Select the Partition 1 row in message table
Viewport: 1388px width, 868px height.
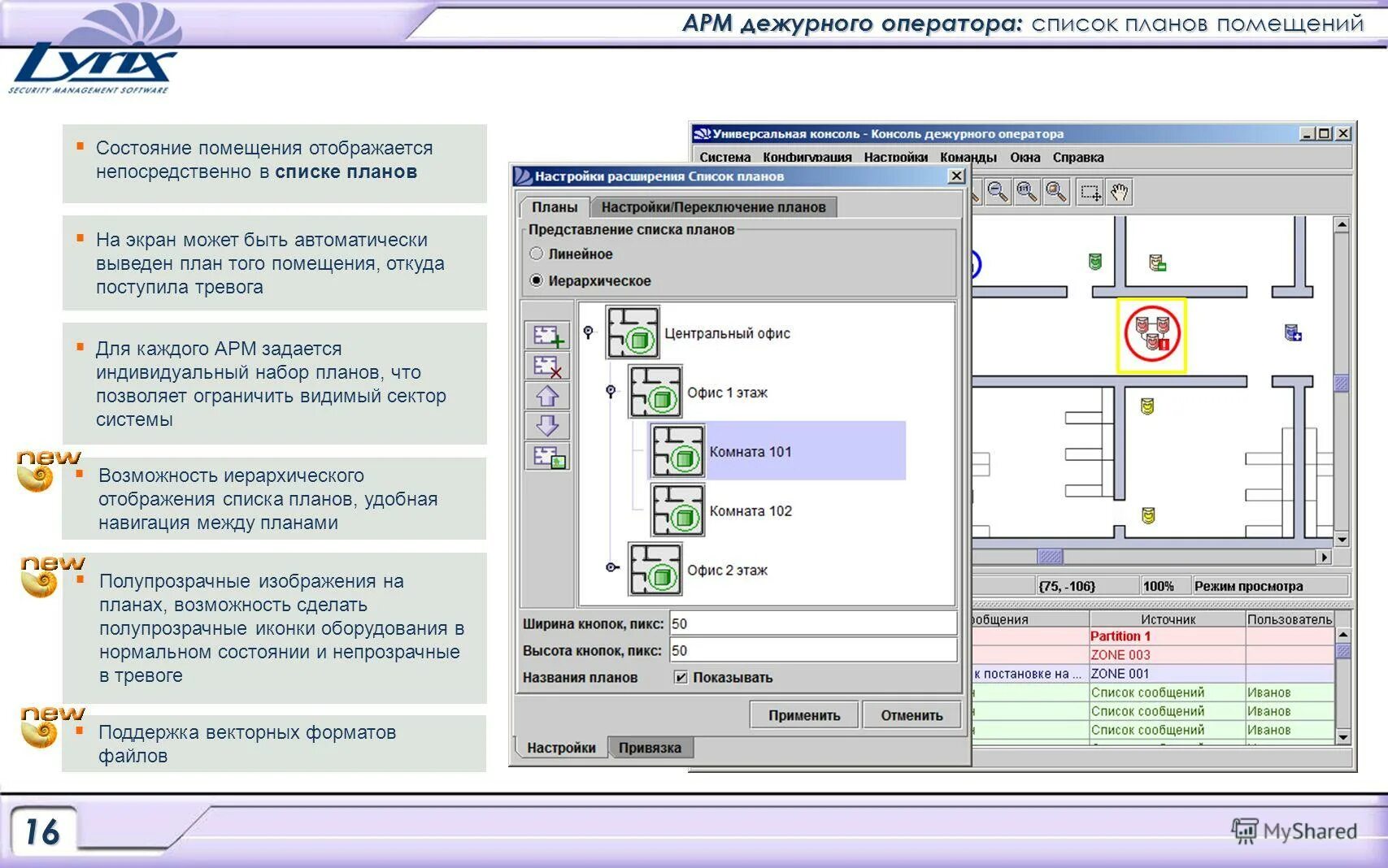1154,636
